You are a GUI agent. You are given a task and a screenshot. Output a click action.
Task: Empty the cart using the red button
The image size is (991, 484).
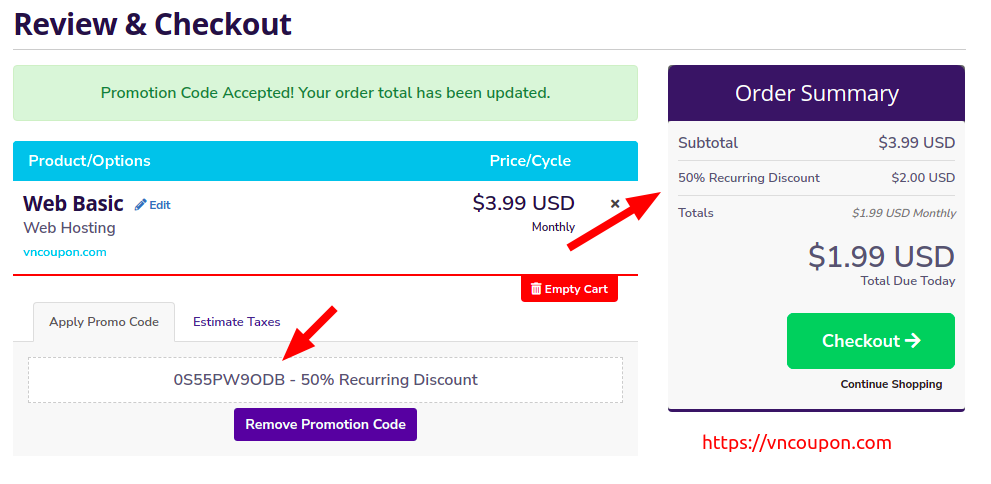(569, 289)
